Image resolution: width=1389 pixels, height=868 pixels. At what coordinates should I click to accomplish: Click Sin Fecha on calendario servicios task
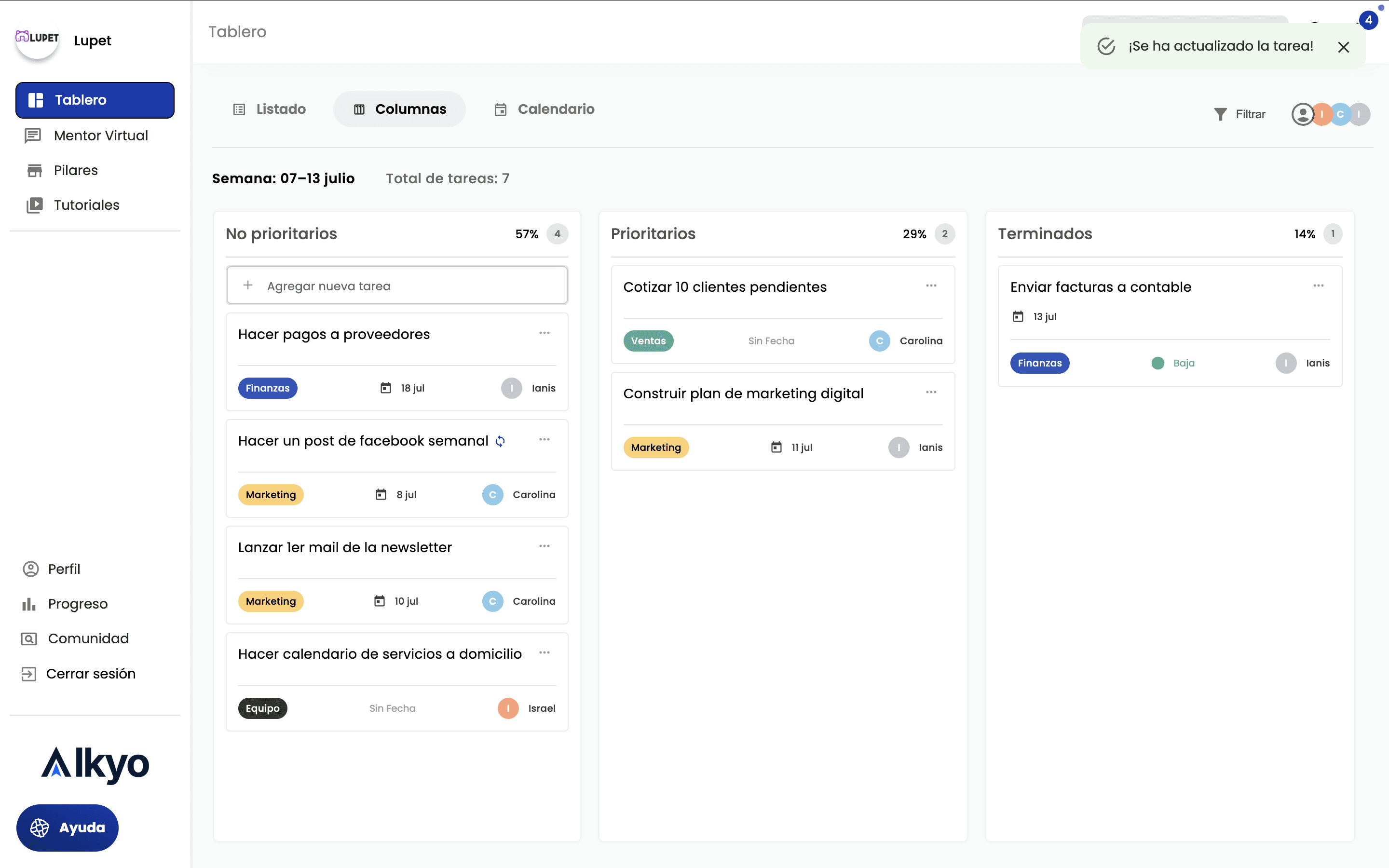(393, 708)
